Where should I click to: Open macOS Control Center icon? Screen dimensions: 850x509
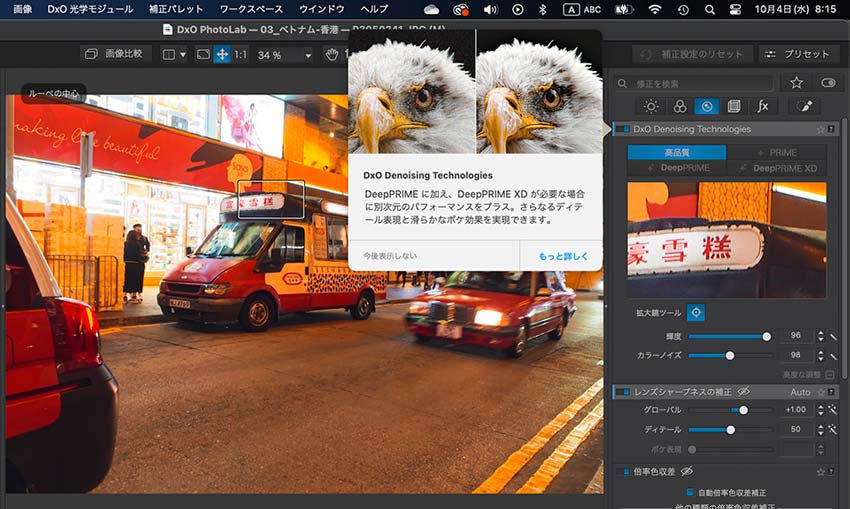(735, 9)
